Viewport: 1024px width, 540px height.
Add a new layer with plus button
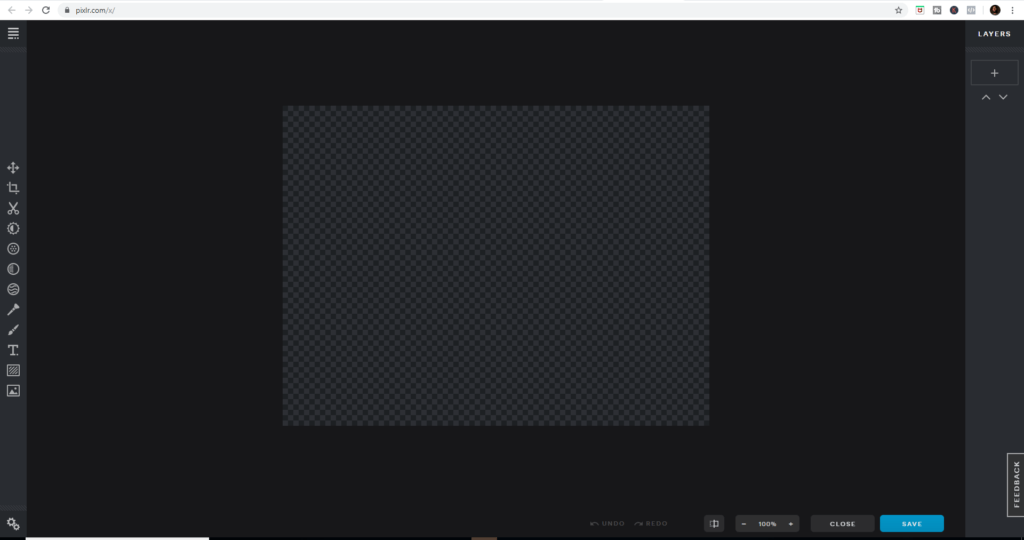point(994,73)
